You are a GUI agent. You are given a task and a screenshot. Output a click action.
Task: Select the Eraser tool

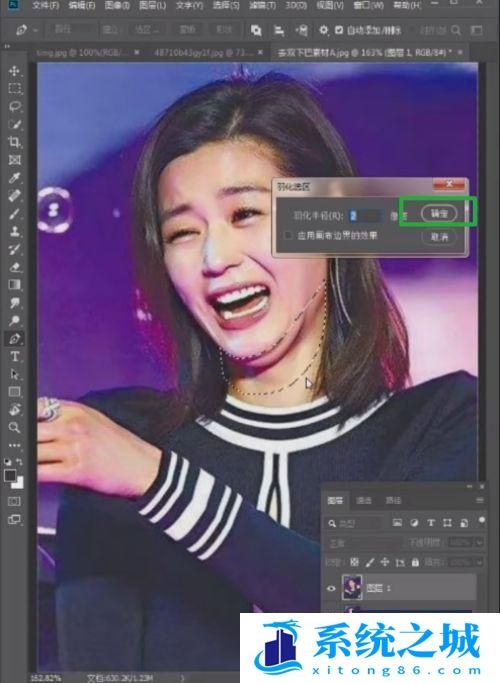(x=14, y=267)
